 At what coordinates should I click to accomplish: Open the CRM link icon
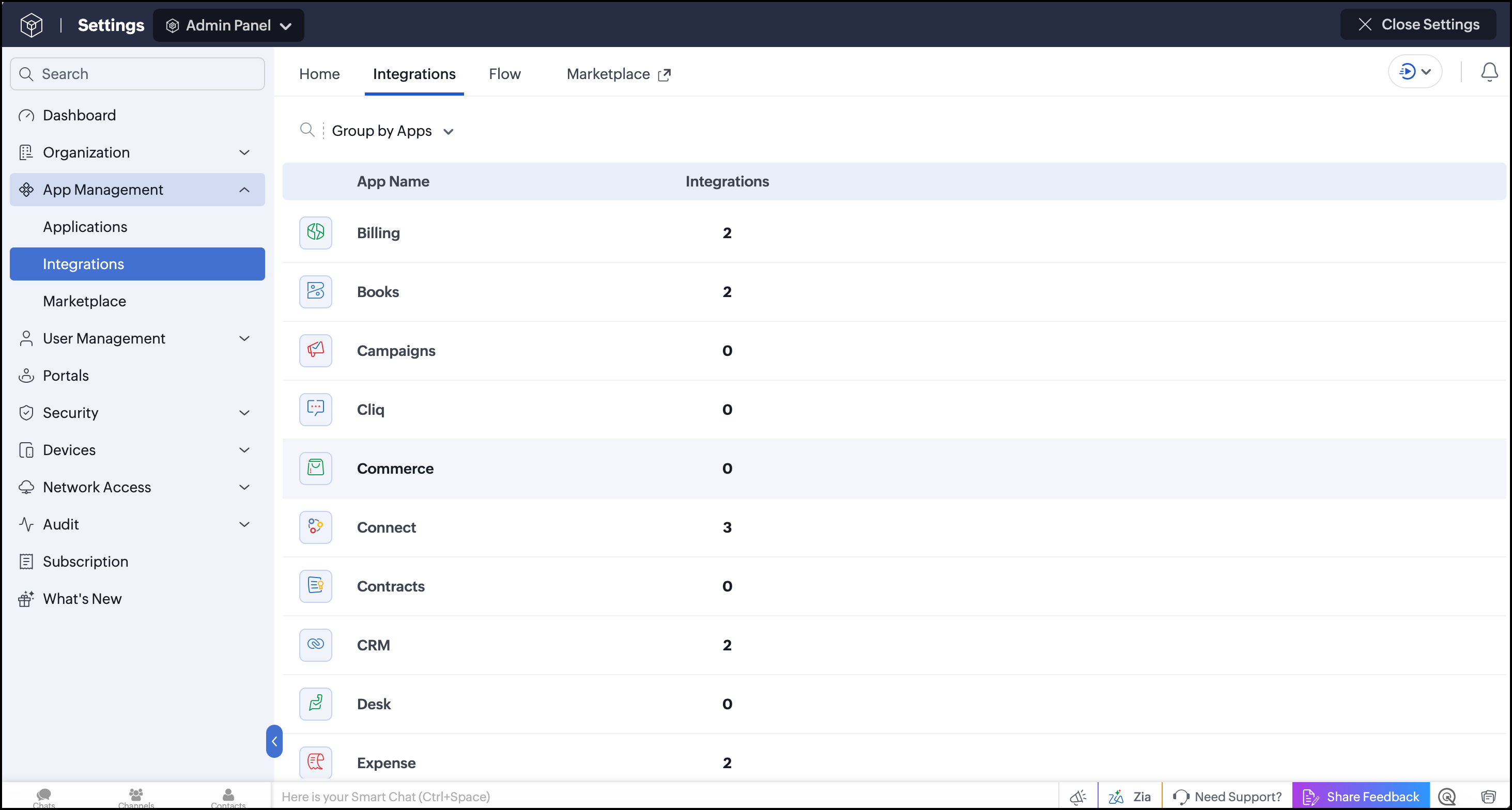pos(315,645)
